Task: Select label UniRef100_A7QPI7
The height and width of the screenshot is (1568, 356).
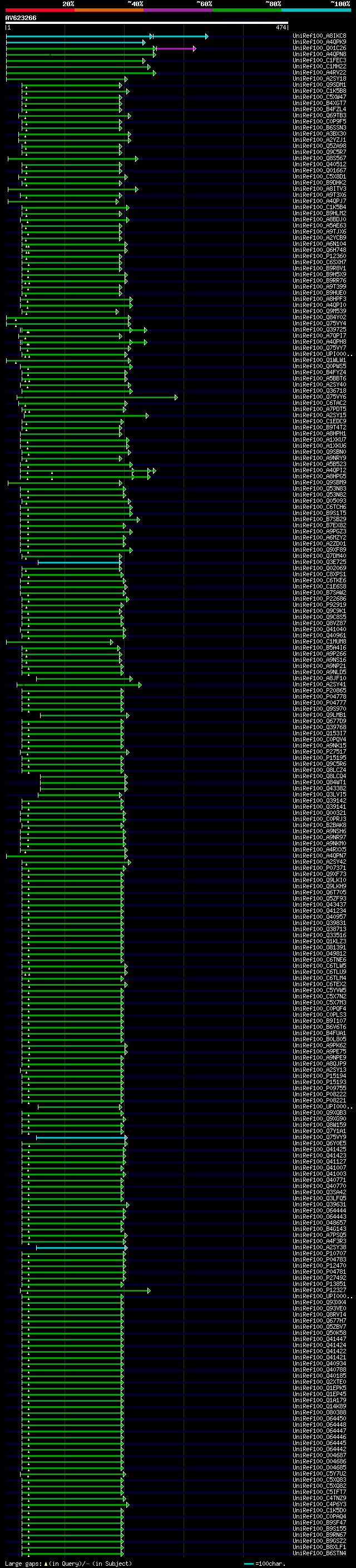Action: pos(319,335)
